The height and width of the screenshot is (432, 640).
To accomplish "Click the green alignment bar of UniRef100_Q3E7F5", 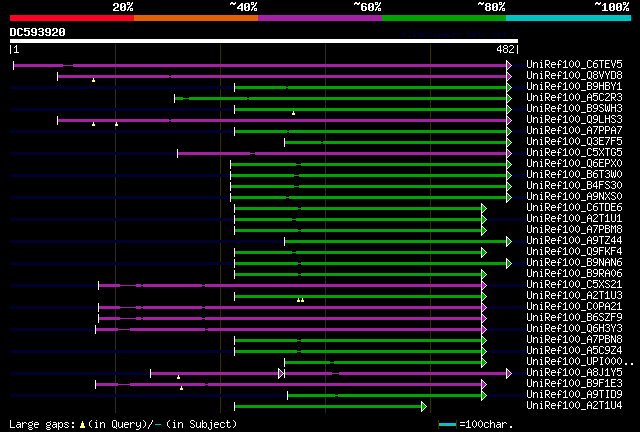I will point(396,143).
